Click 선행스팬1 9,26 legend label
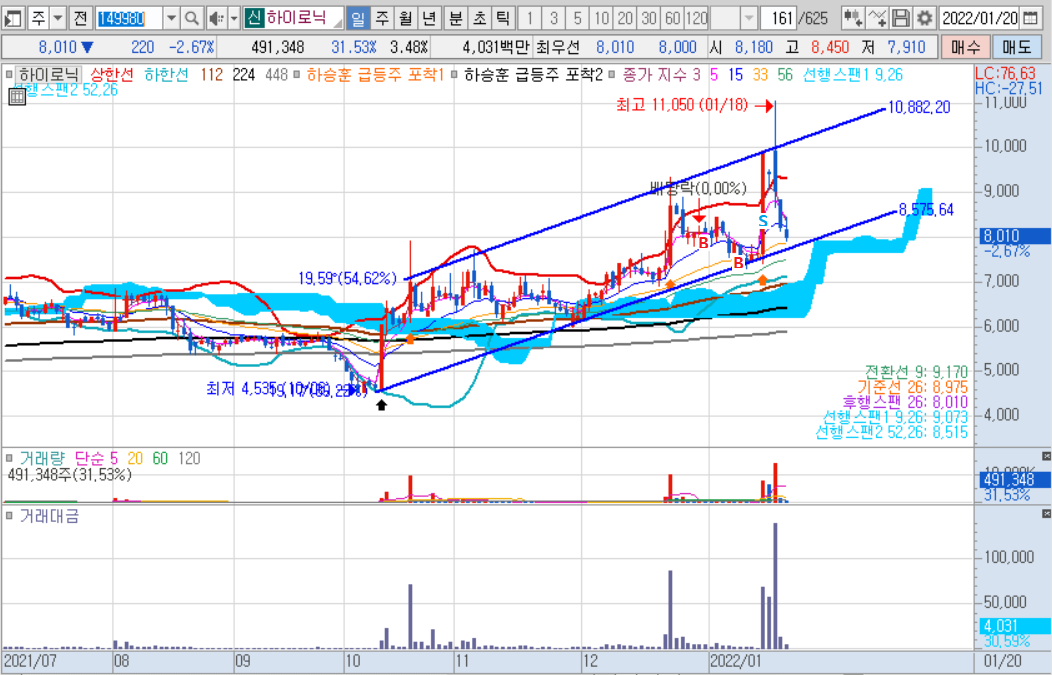 tap(853, 74)
